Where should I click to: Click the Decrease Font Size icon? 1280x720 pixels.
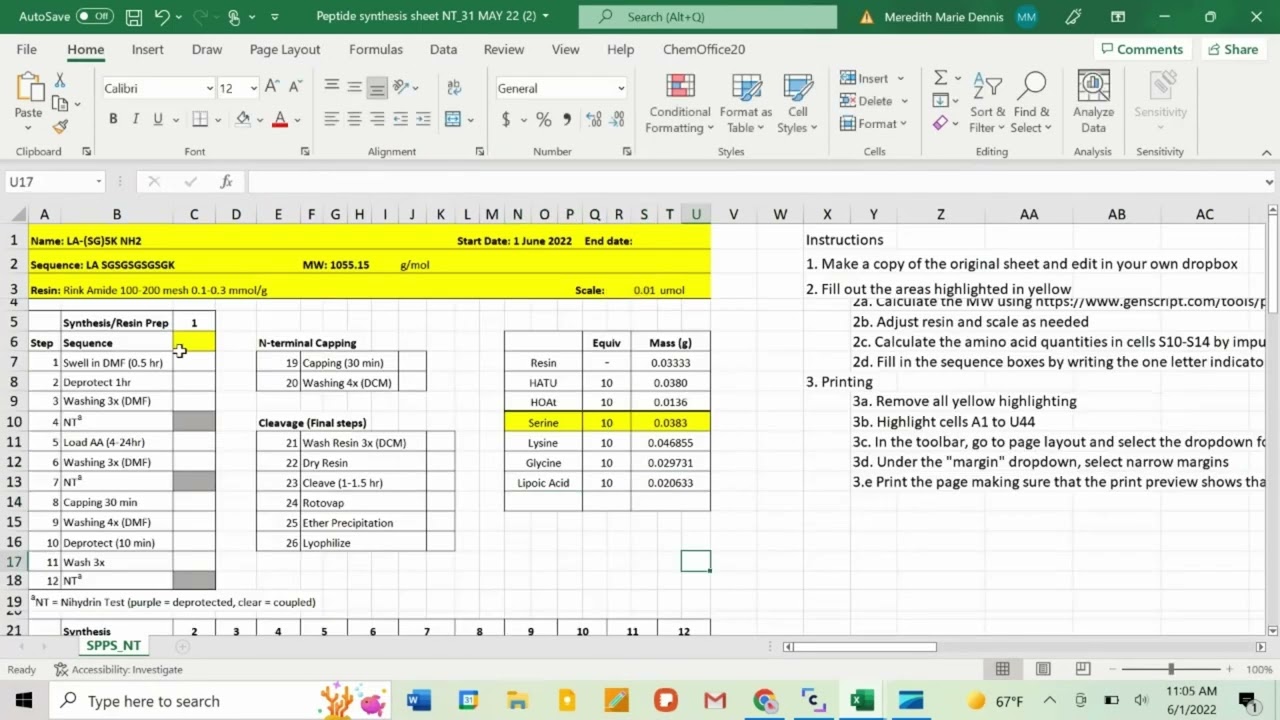(296, 88)
